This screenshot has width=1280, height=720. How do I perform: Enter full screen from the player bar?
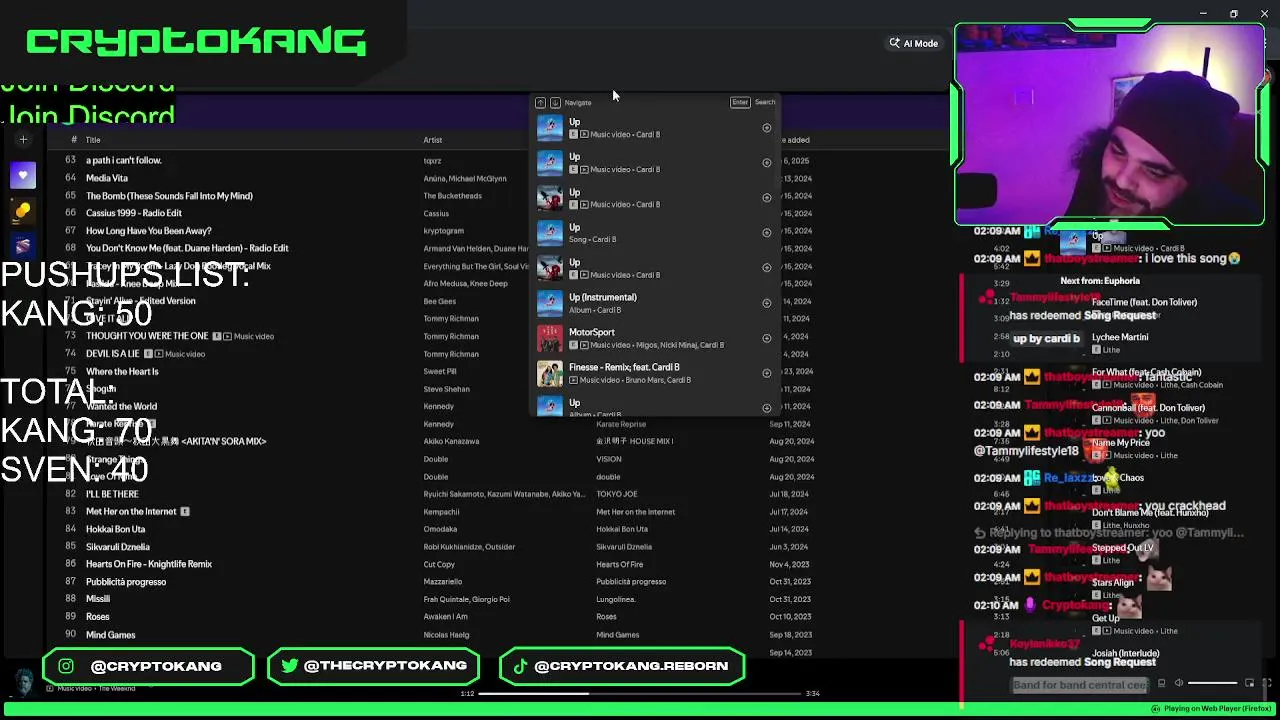[x=1266, y=683]
